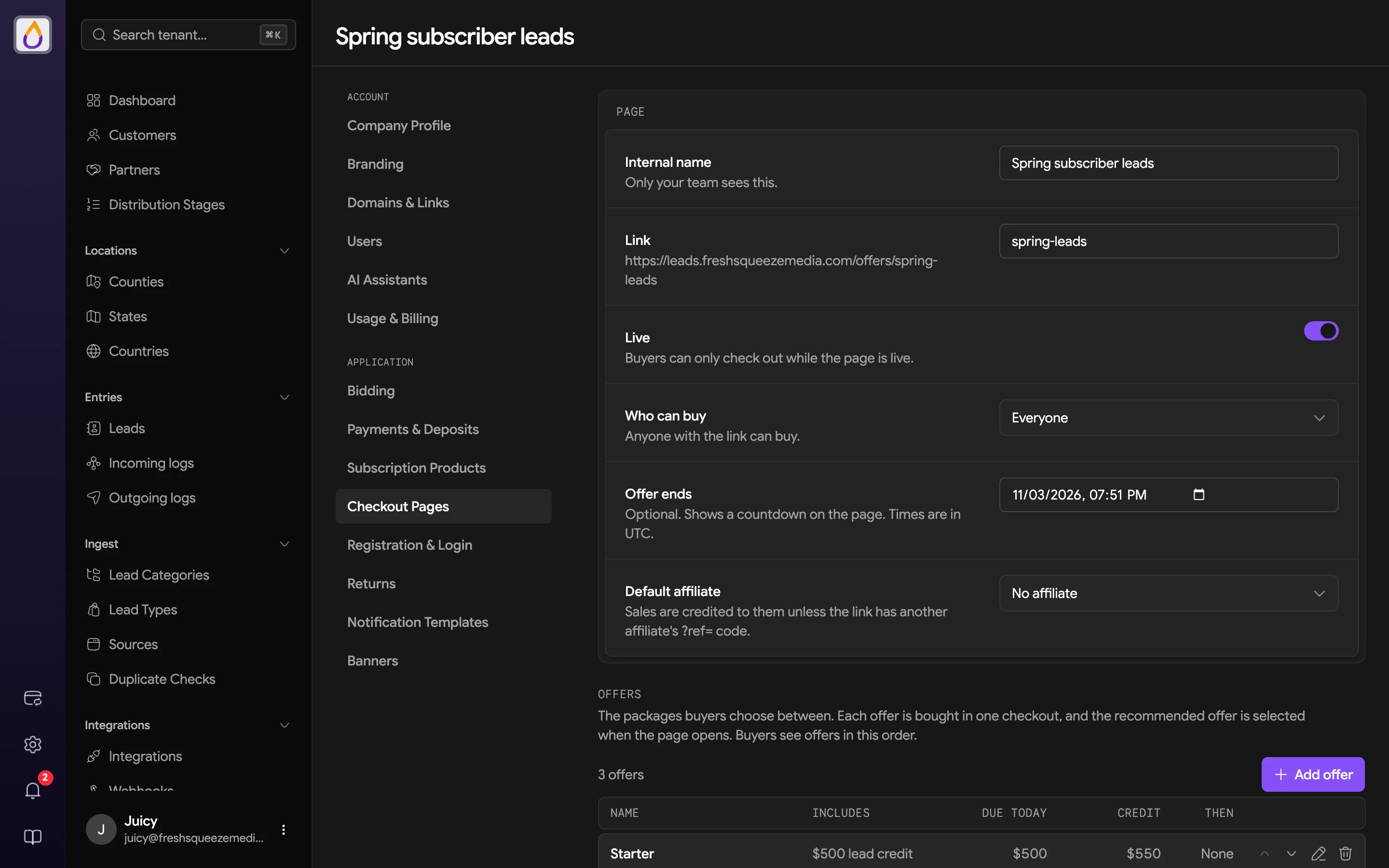Open Partners in sidebar
The height and width of the screenshot is (868, 1389).
[188, 170]
